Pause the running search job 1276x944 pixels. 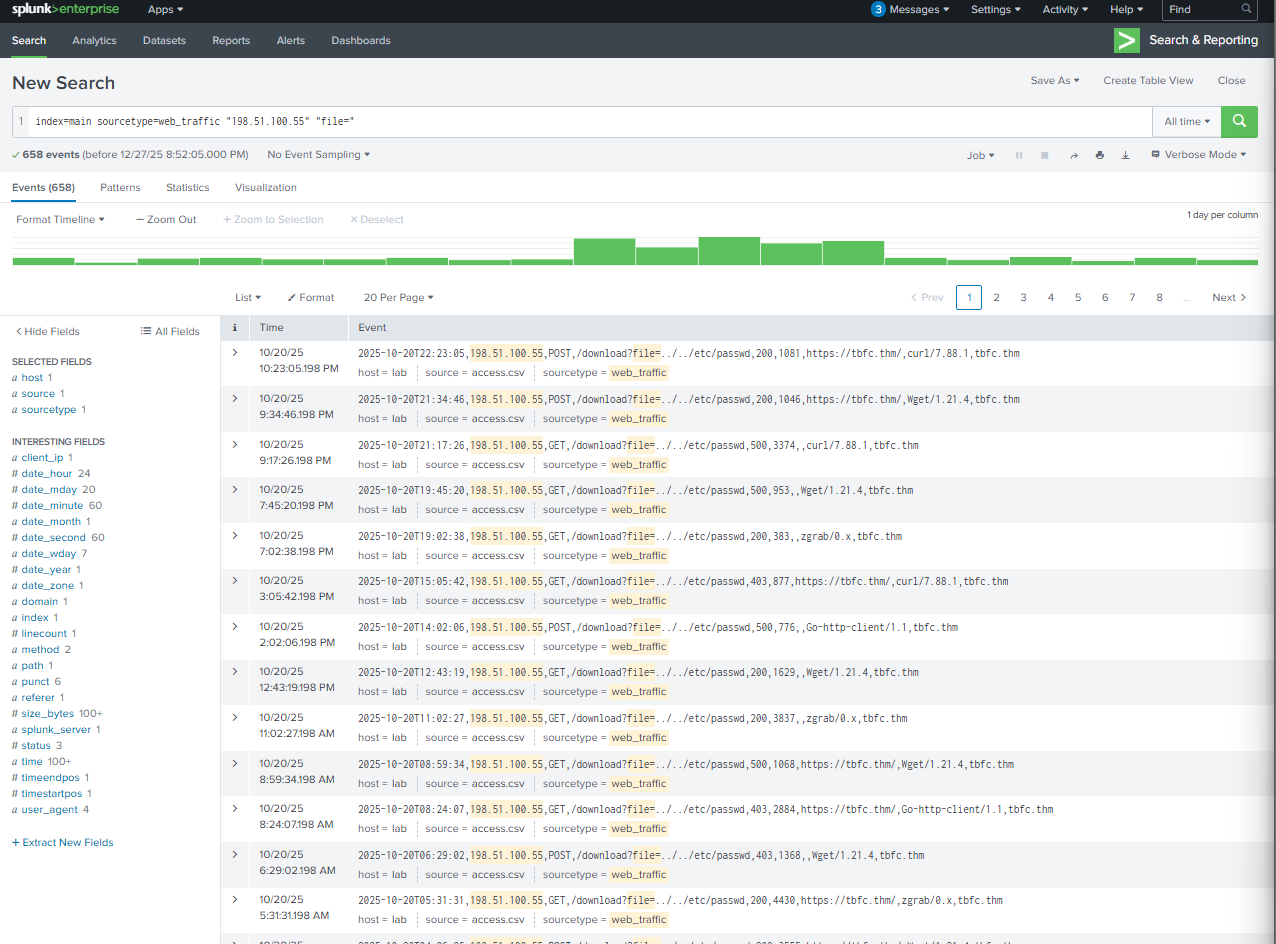pyautogui.click(x=1019, y=155)
